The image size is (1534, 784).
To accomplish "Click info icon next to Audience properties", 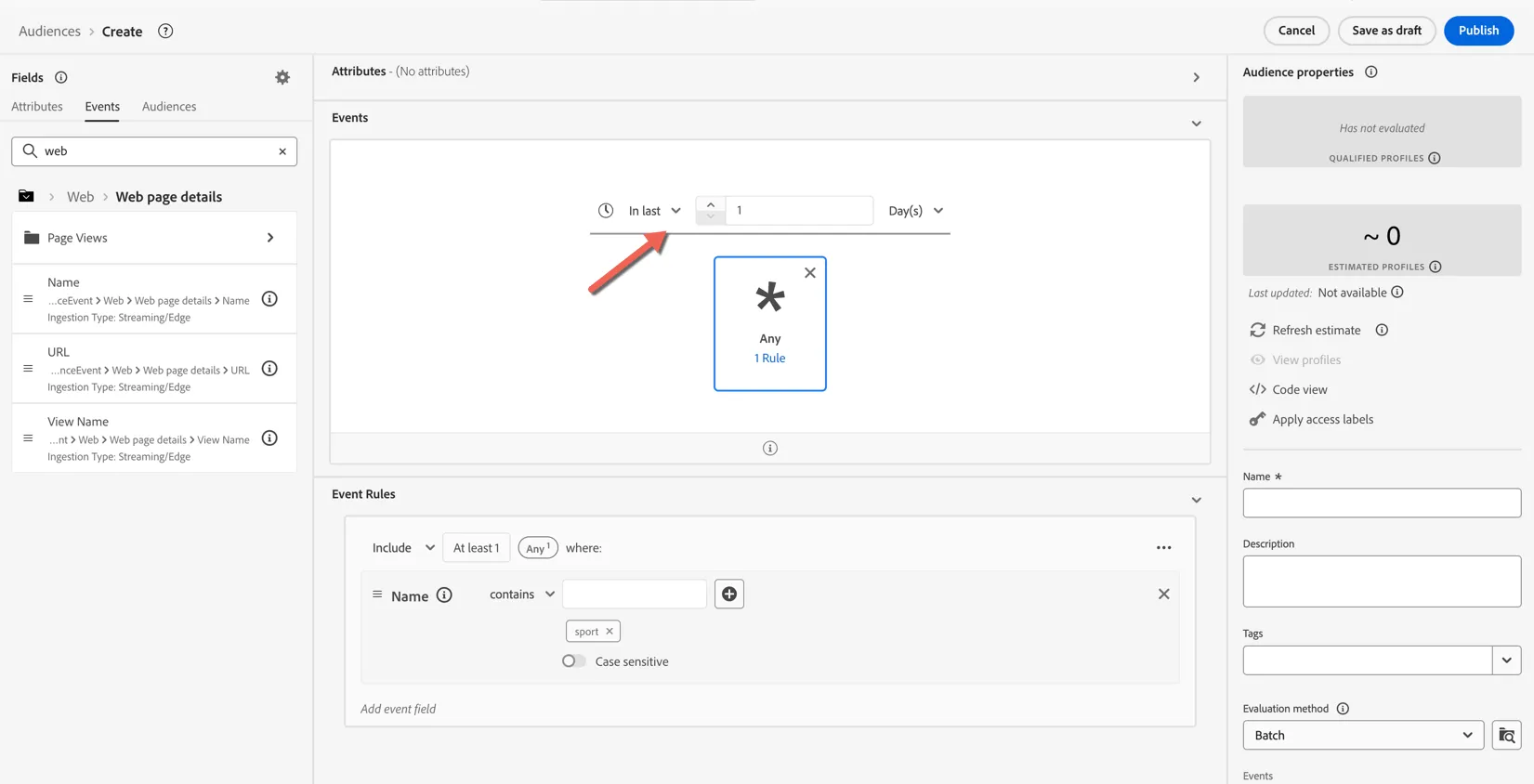I will pyautogui.click(x=1371, y=72).
